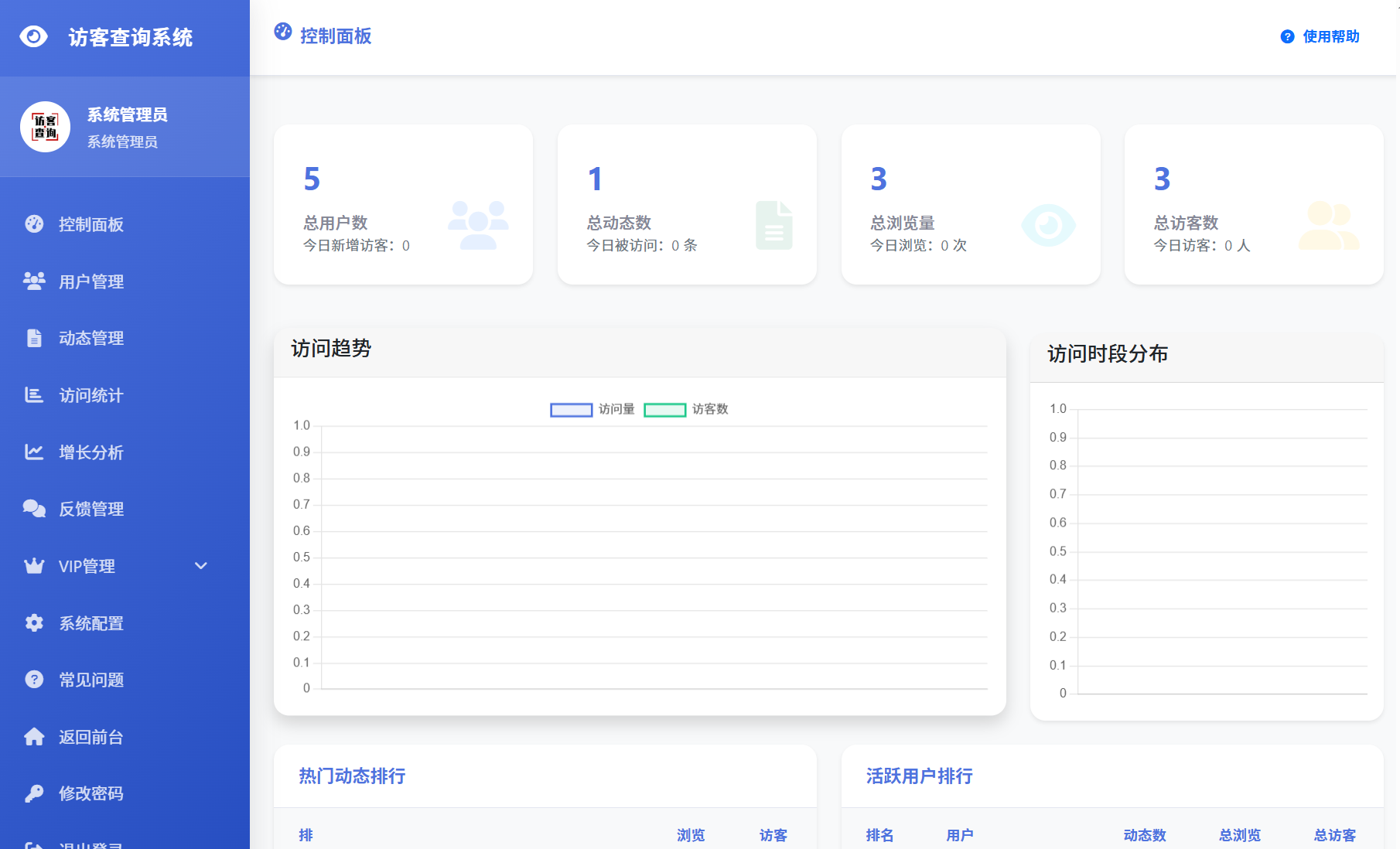This screenshot has width=1400, height=849.
Task: Click the 今日被访问: 0 条 text
Action: pos(642,245)
